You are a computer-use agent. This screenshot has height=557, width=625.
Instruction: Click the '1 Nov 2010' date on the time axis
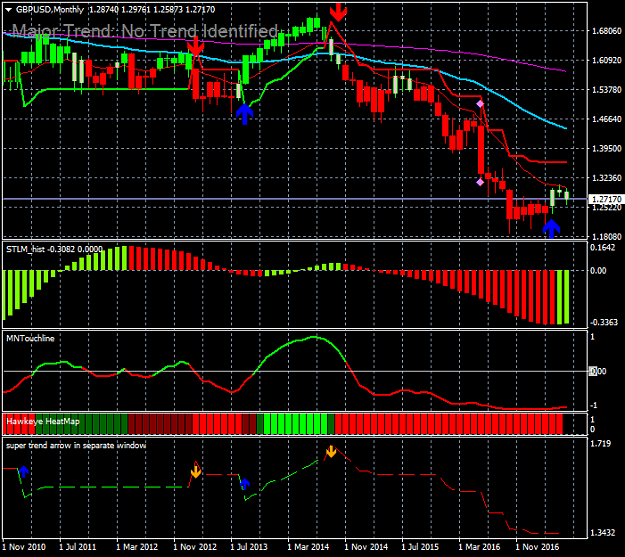24,547
